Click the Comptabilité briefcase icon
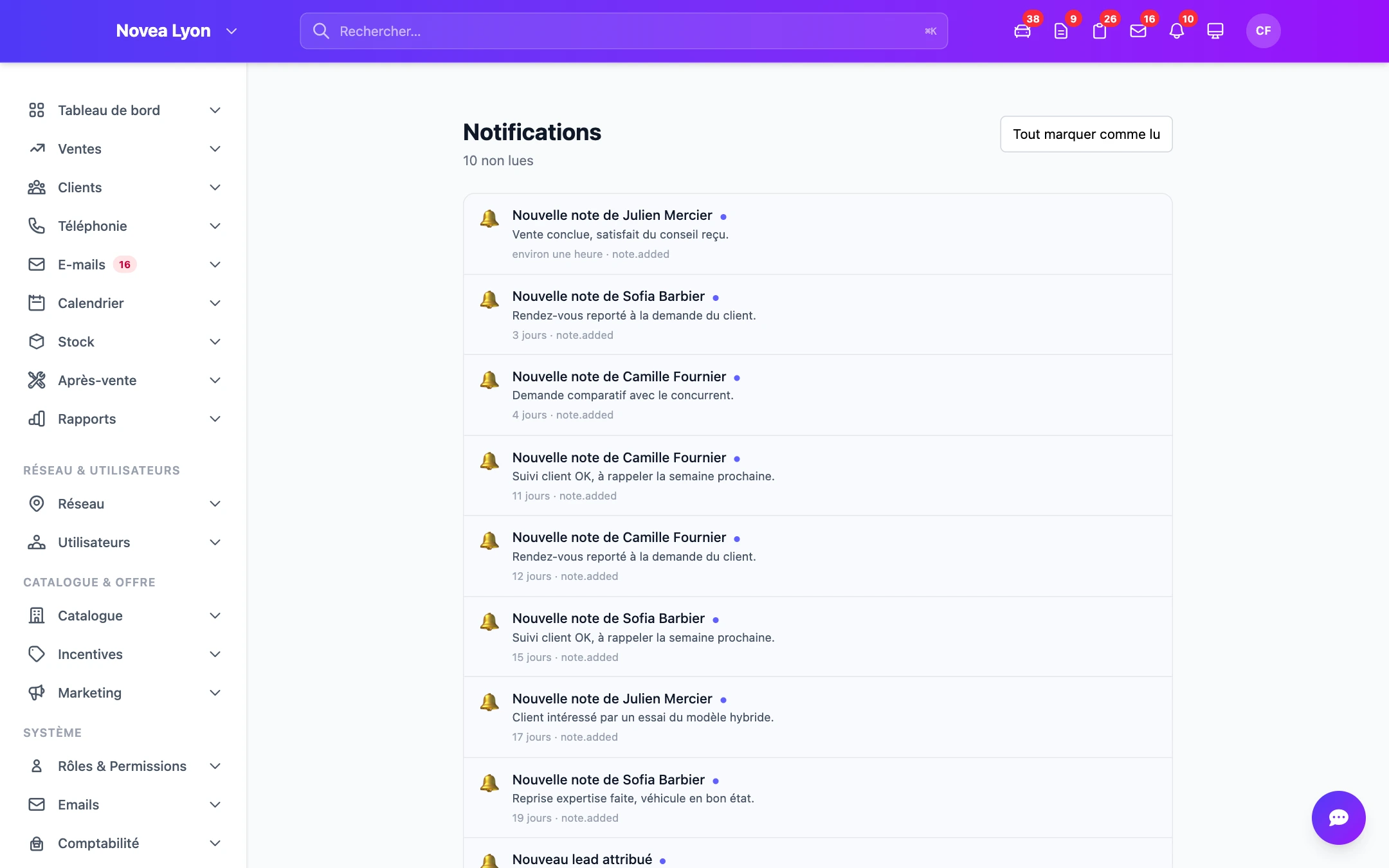This screenshot has height=868, width=1389. 37,843
